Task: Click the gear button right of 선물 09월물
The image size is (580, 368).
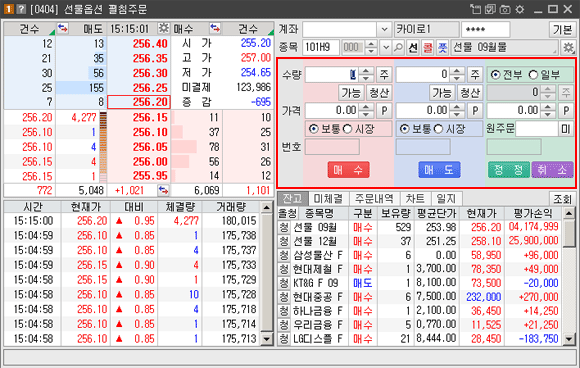Action: point(568,47)
